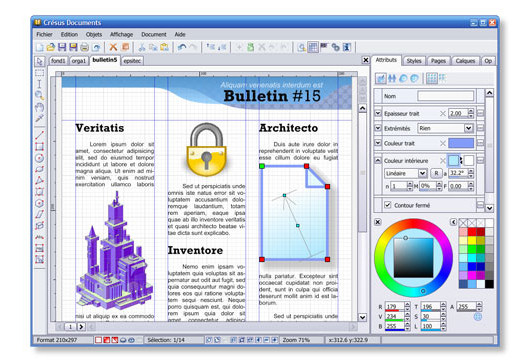
Task: Expand the Epaisseur trait section arrow
Action: click(x=378, y=113)
